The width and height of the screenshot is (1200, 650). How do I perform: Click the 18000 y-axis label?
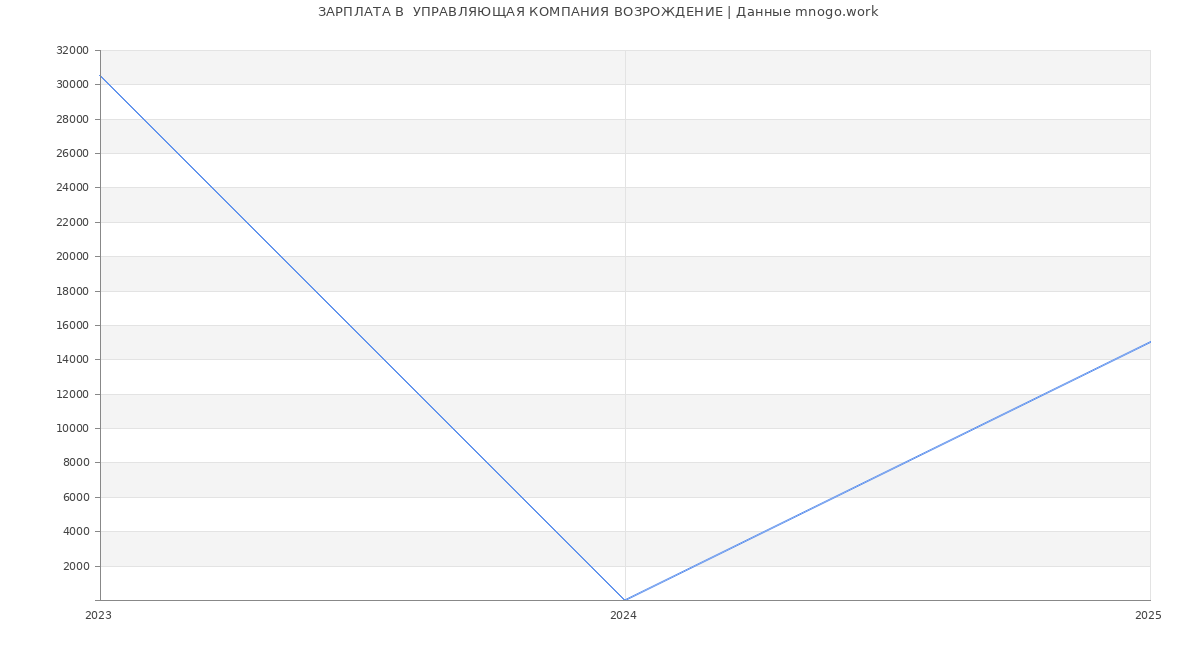pyautogui.click(x=72, y=291)
